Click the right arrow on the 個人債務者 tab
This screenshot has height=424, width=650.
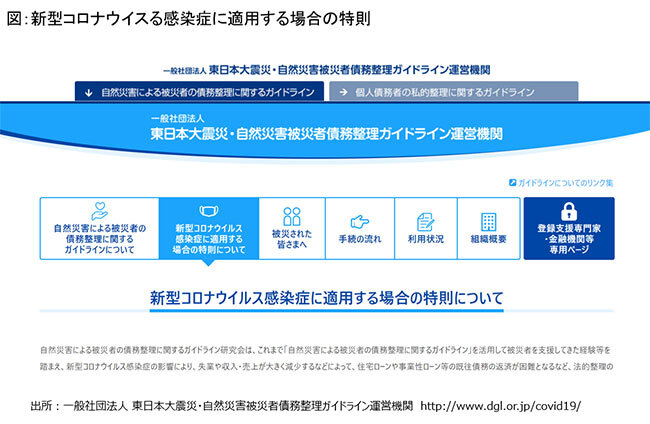pyautogui.click(x=341, y=91)
